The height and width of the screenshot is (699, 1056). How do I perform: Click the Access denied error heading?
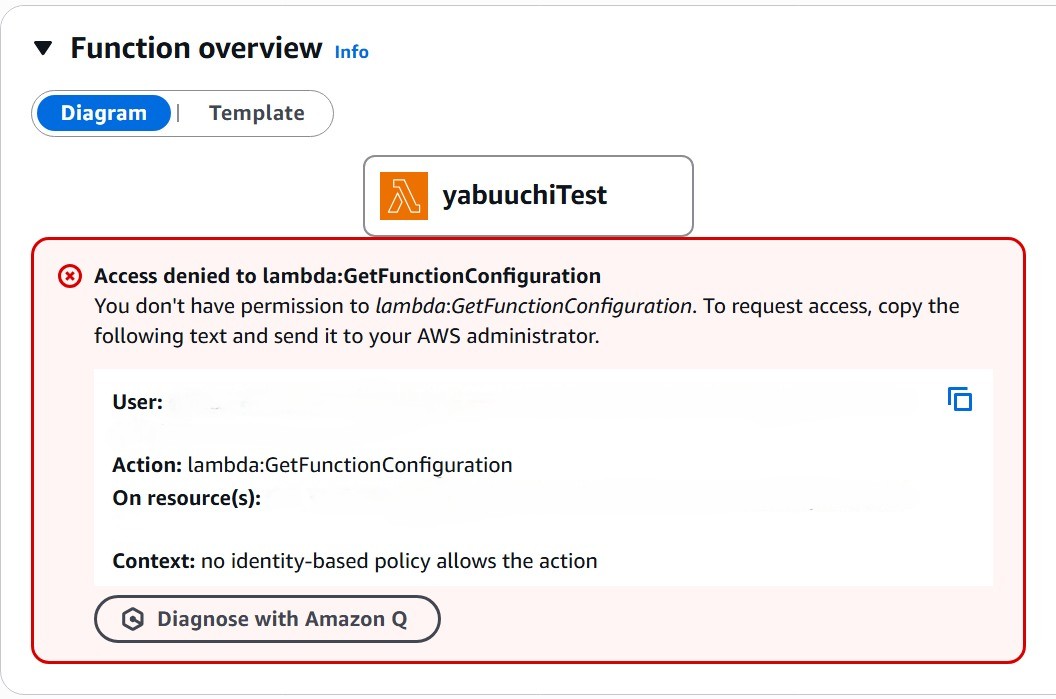[x=347, y=276]
